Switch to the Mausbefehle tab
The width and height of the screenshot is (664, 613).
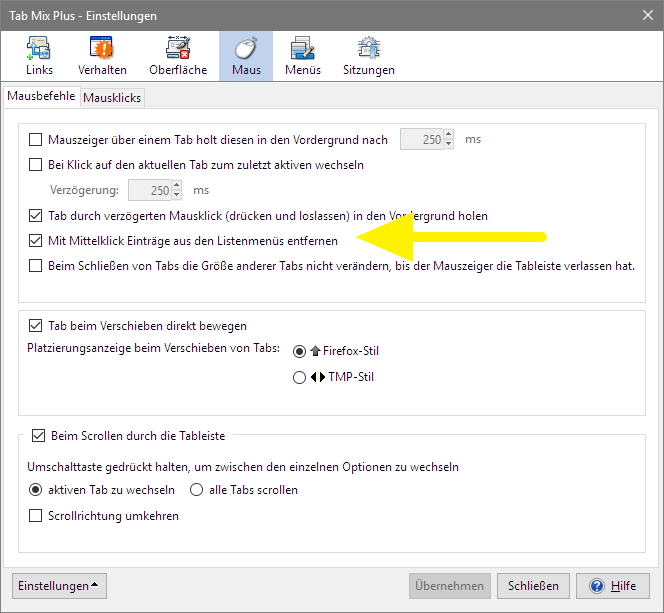[41, 96]
